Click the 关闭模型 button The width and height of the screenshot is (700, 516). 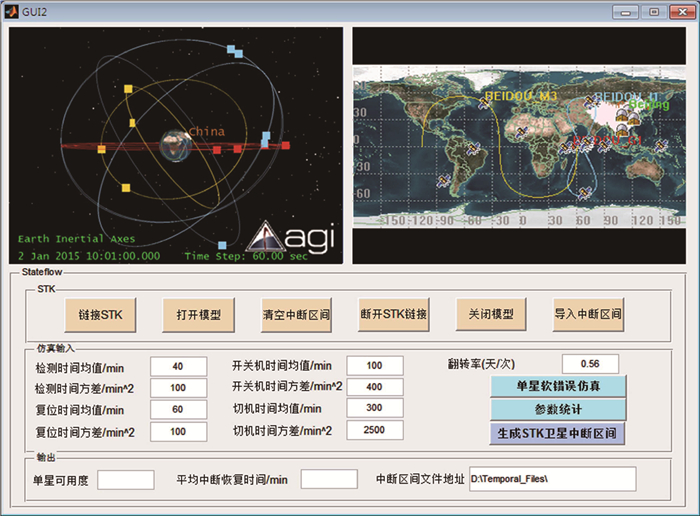(x=490, y=314)
